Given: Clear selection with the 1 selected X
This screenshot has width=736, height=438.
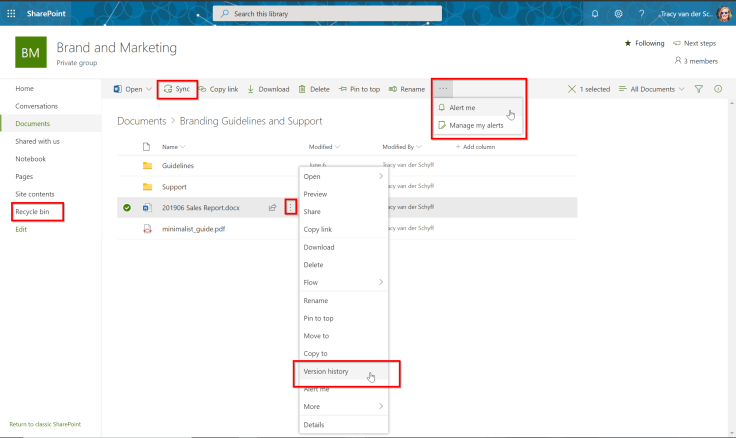Looking at the screenshot, I should [572, 89].
